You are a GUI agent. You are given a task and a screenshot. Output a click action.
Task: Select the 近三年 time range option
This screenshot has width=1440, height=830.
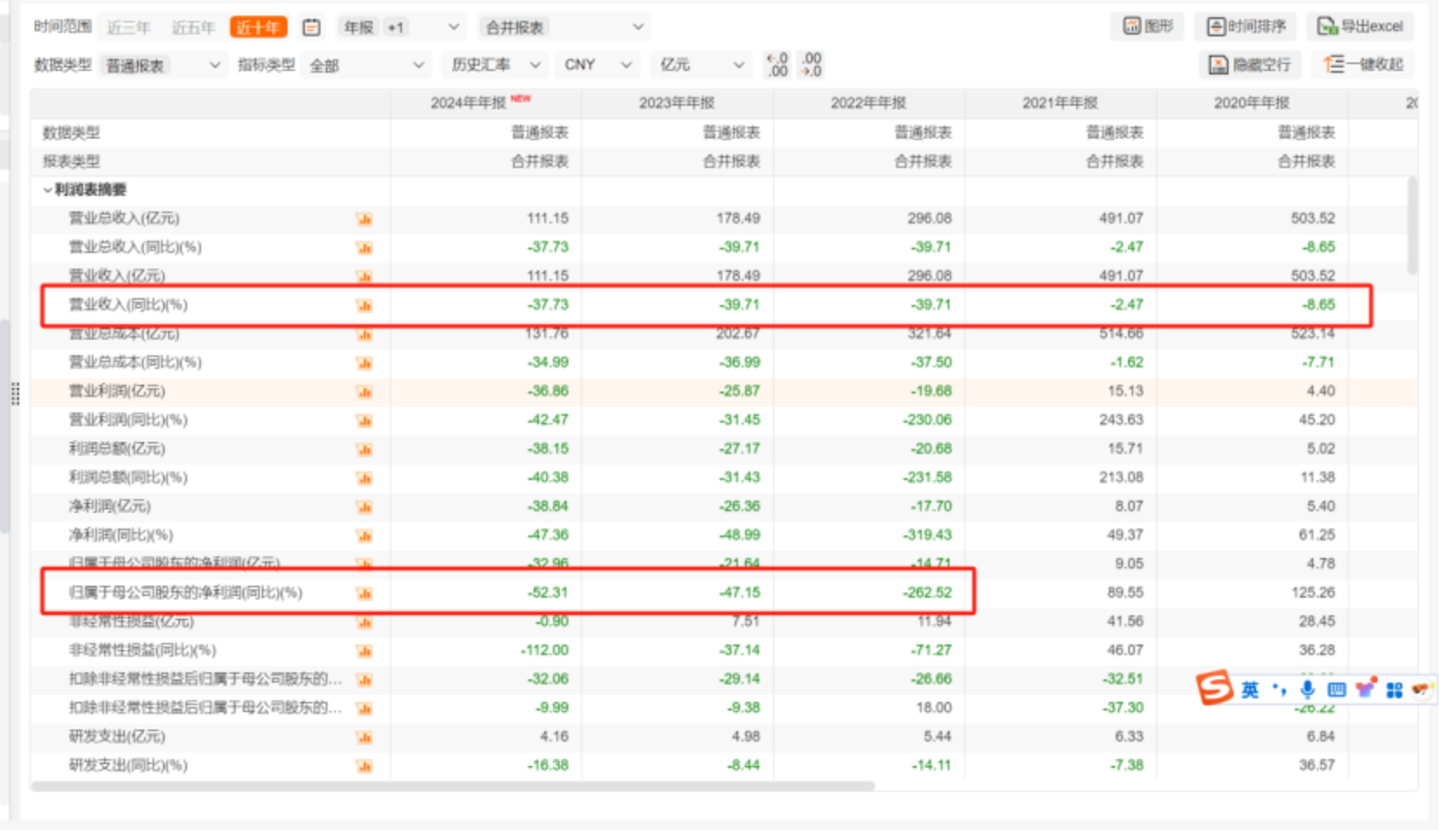(129, 28)
